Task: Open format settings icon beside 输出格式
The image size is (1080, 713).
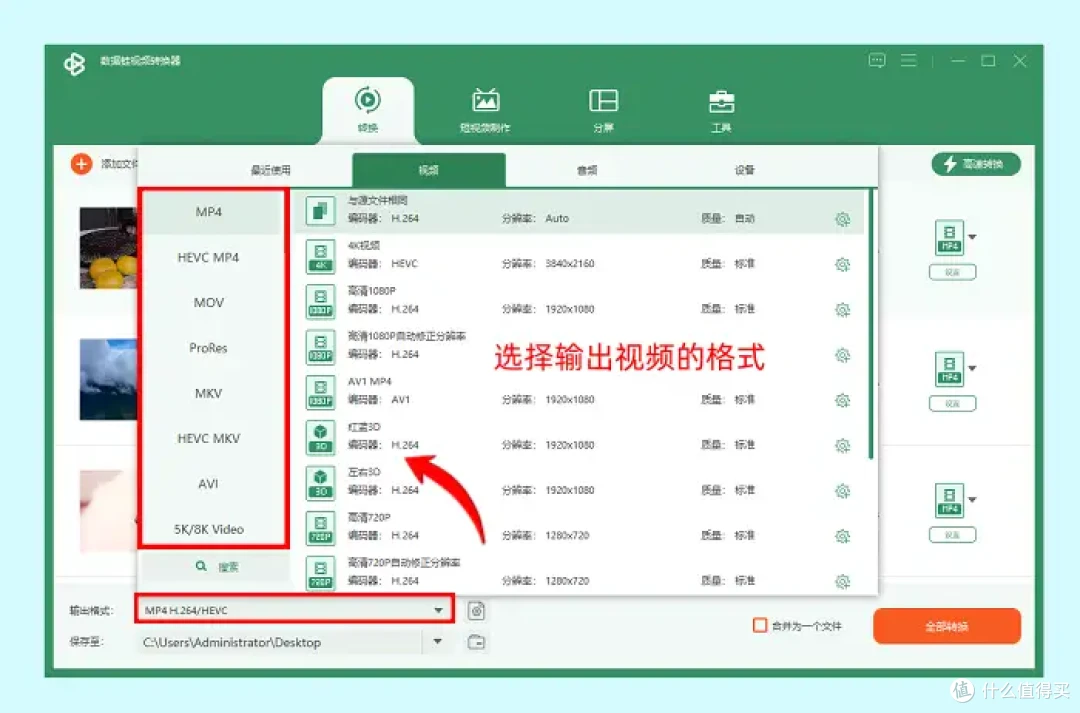Action: pos(476,610)
